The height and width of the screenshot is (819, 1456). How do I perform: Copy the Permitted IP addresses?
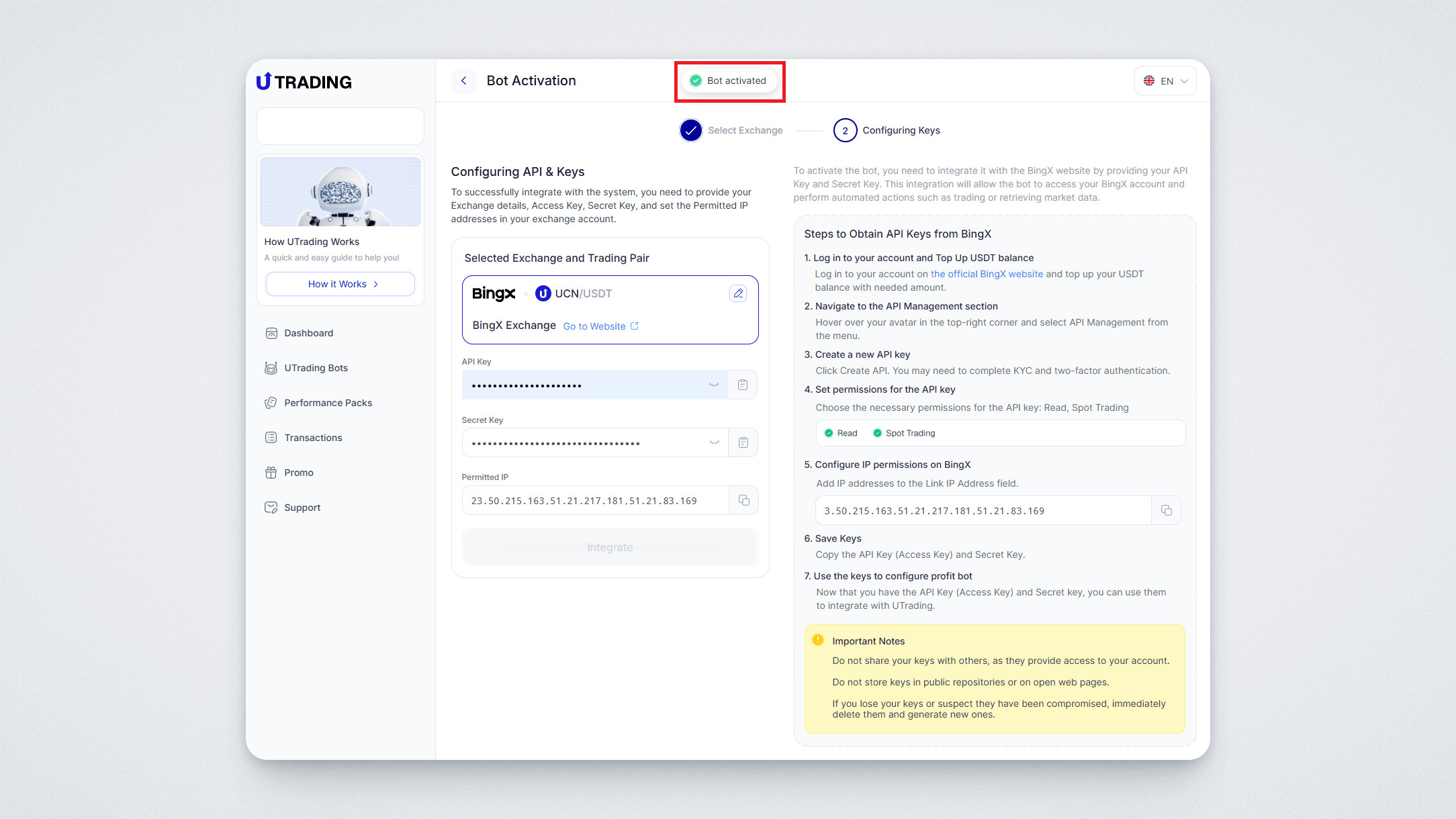[x=743, y=500]
